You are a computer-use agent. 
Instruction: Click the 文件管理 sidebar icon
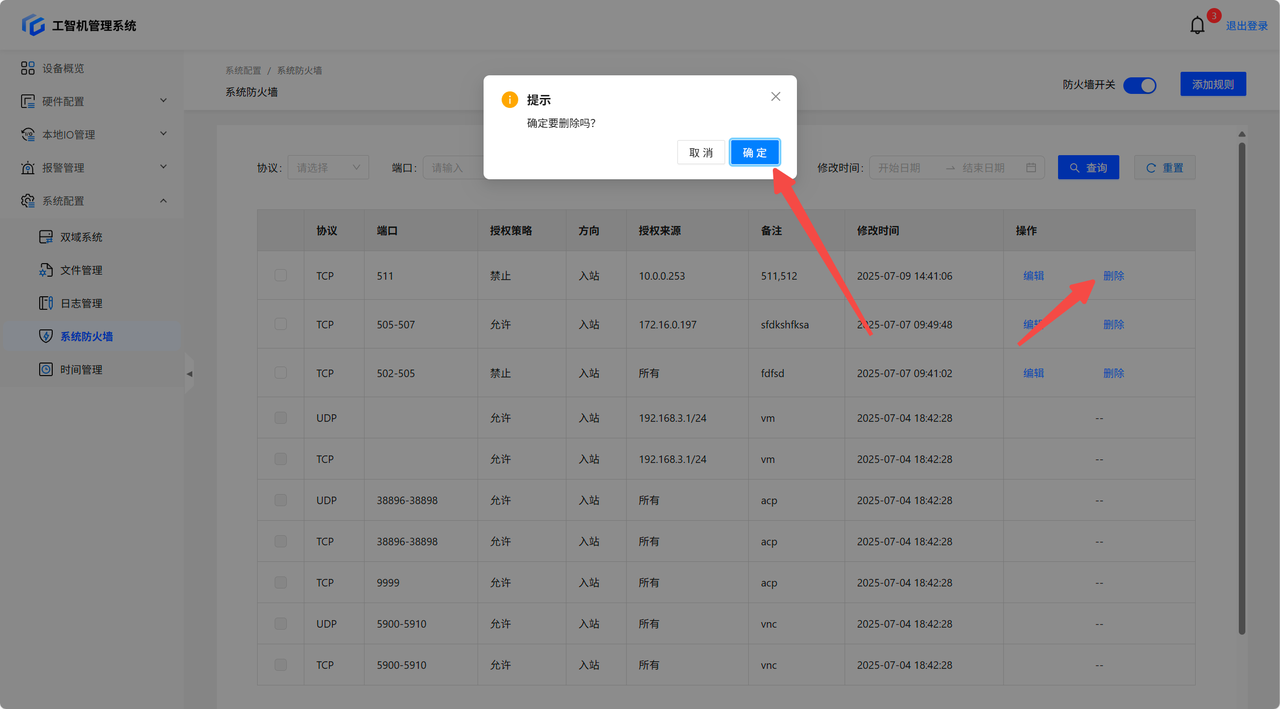coord(45,270)
